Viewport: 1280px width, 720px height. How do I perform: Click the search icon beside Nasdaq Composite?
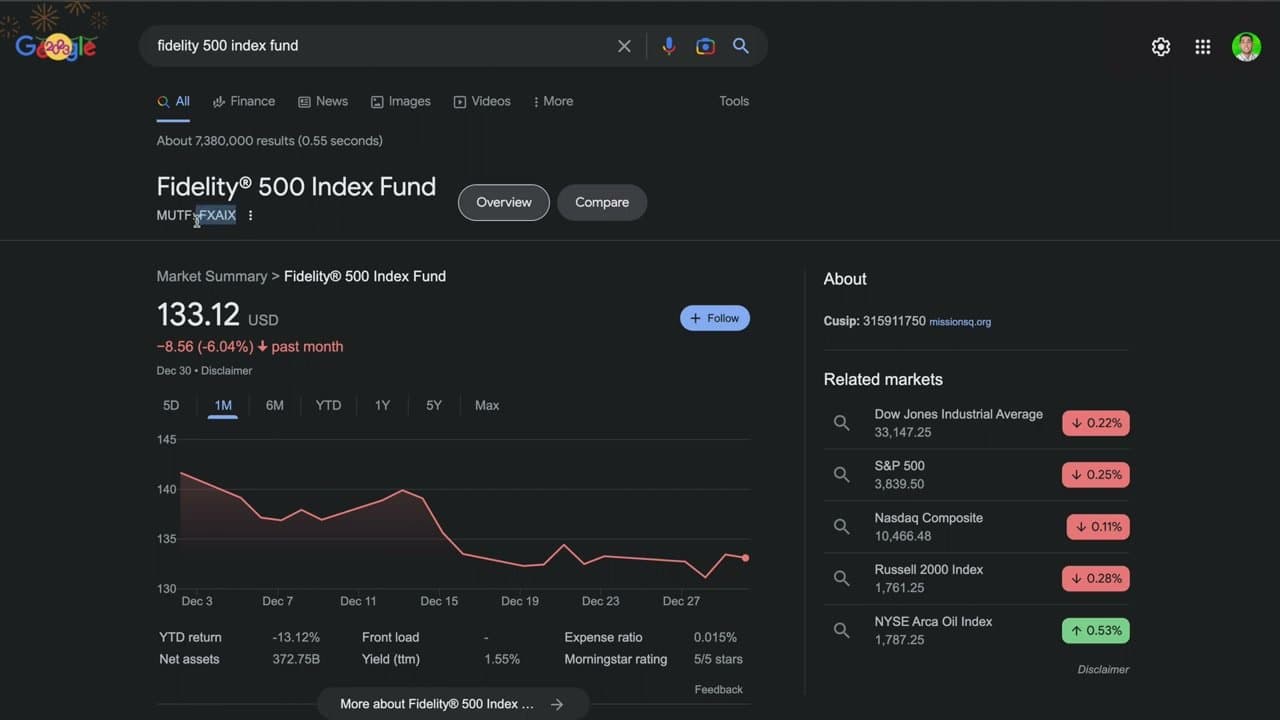point(841,526)
